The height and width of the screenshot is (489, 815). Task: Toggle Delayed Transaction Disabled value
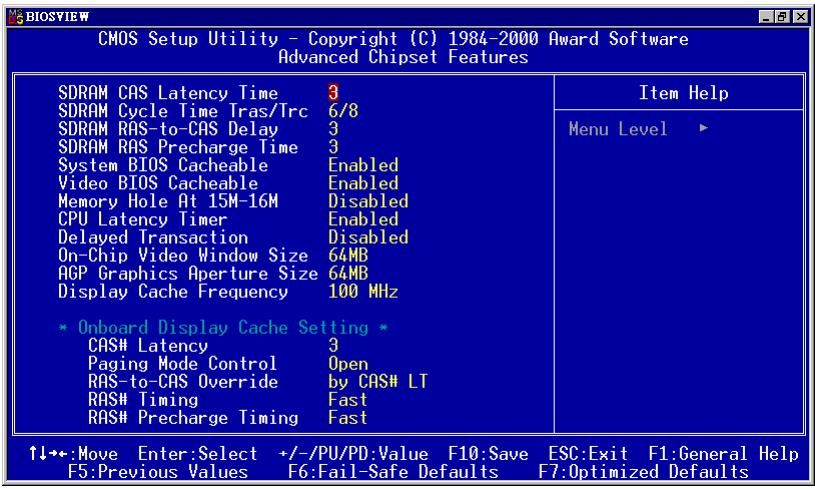(x=368, y=237)
